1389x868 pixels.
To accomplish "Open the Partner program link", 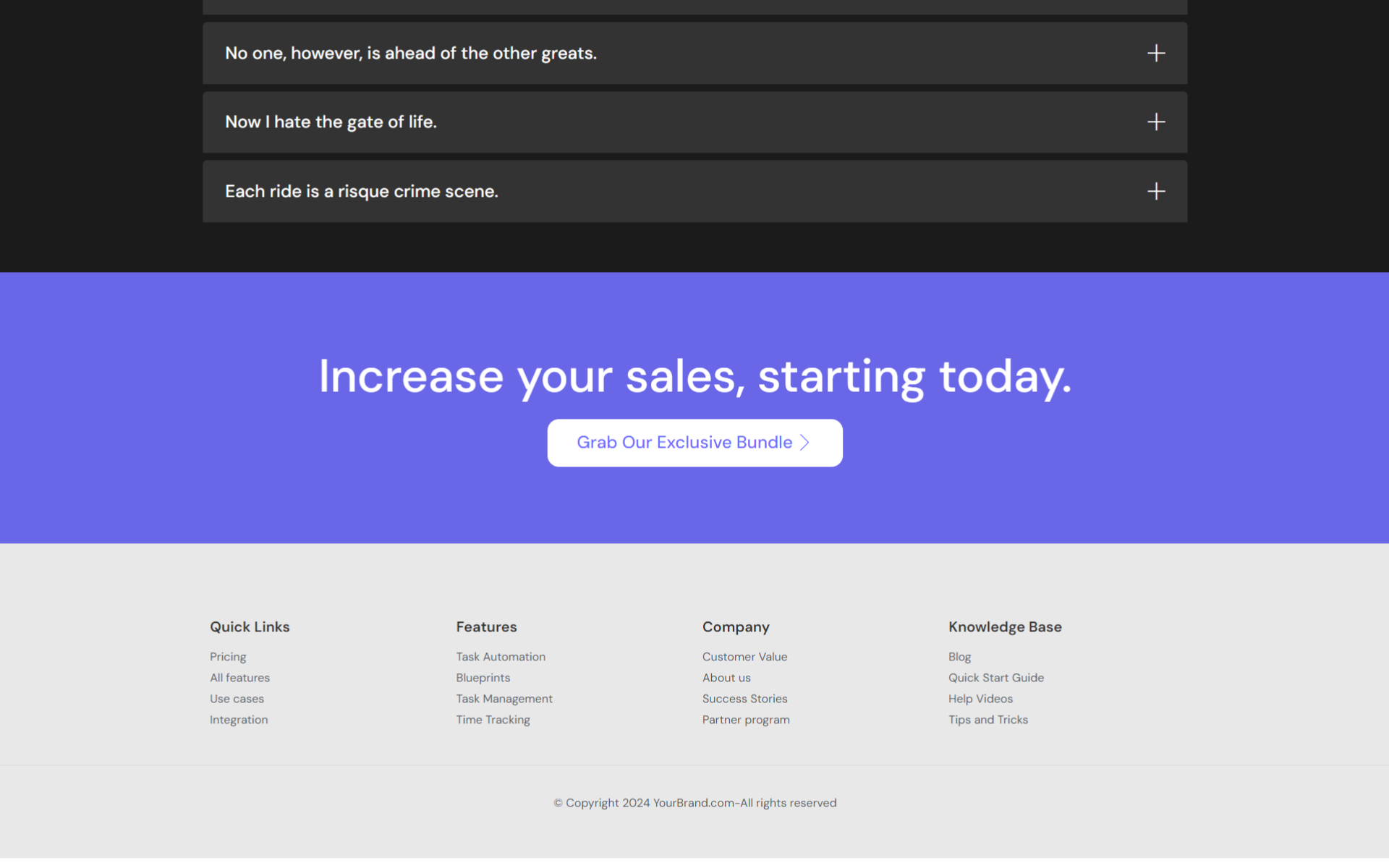I will [746, 720].
